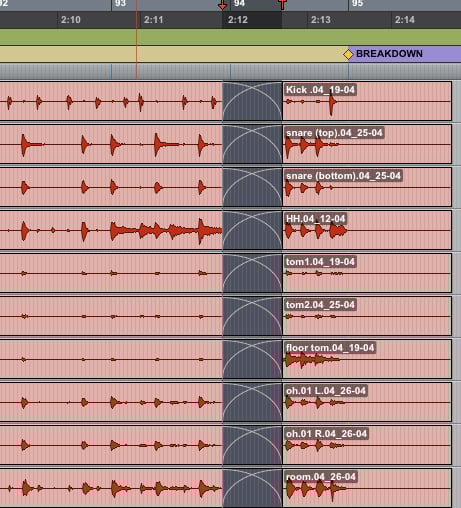Select the Kick .04_19-04 clip name
This screenshot has width=461, height=508.
coord(320,90)
